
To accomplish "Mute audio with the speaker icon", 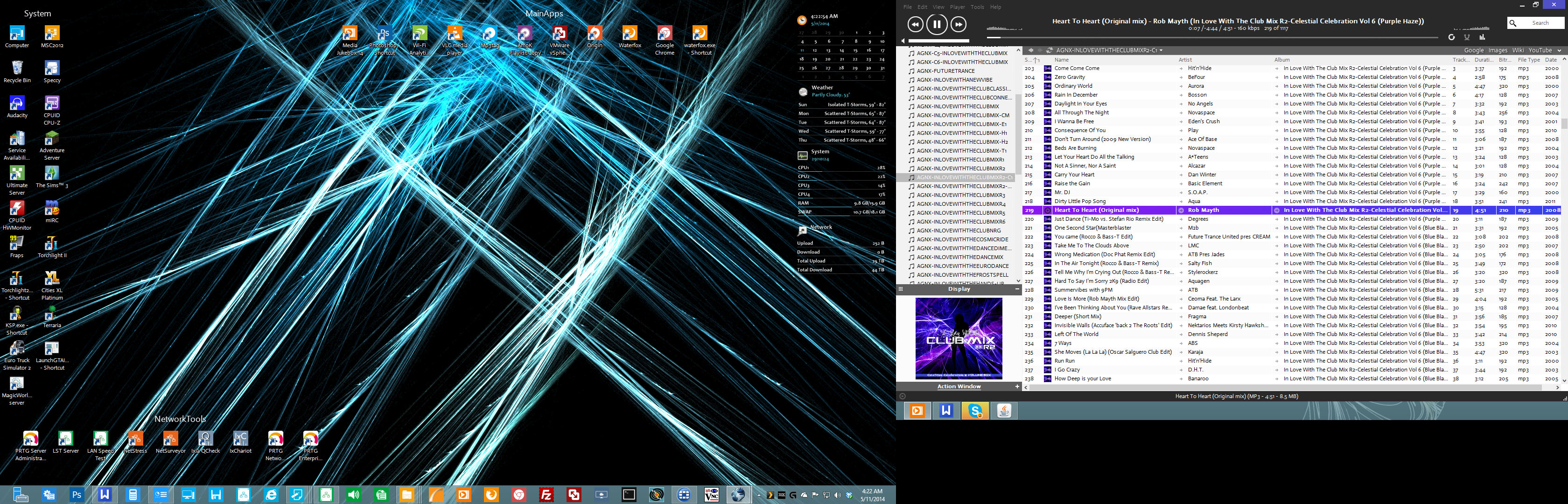I will pos(903,42).
